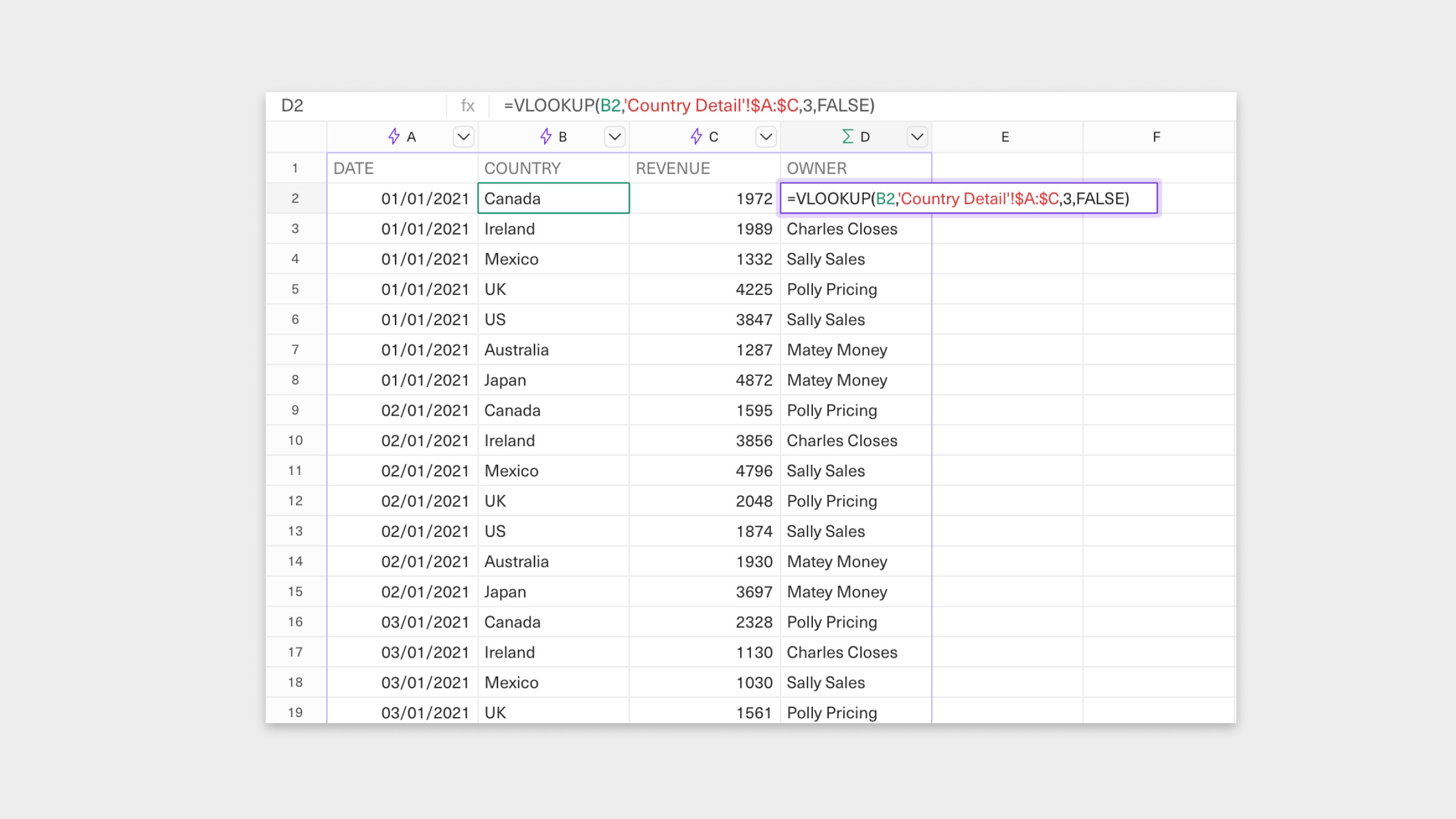This screenshot has height=819, width=1456.
Task: Click the lightning bolt icon in column C
Action: point(696,136)
